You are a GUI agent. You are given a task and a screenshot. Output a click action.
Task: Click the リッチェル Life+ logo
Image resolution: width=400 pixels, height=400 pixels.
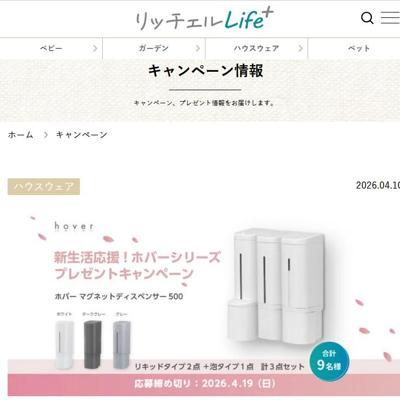(204, 19)
